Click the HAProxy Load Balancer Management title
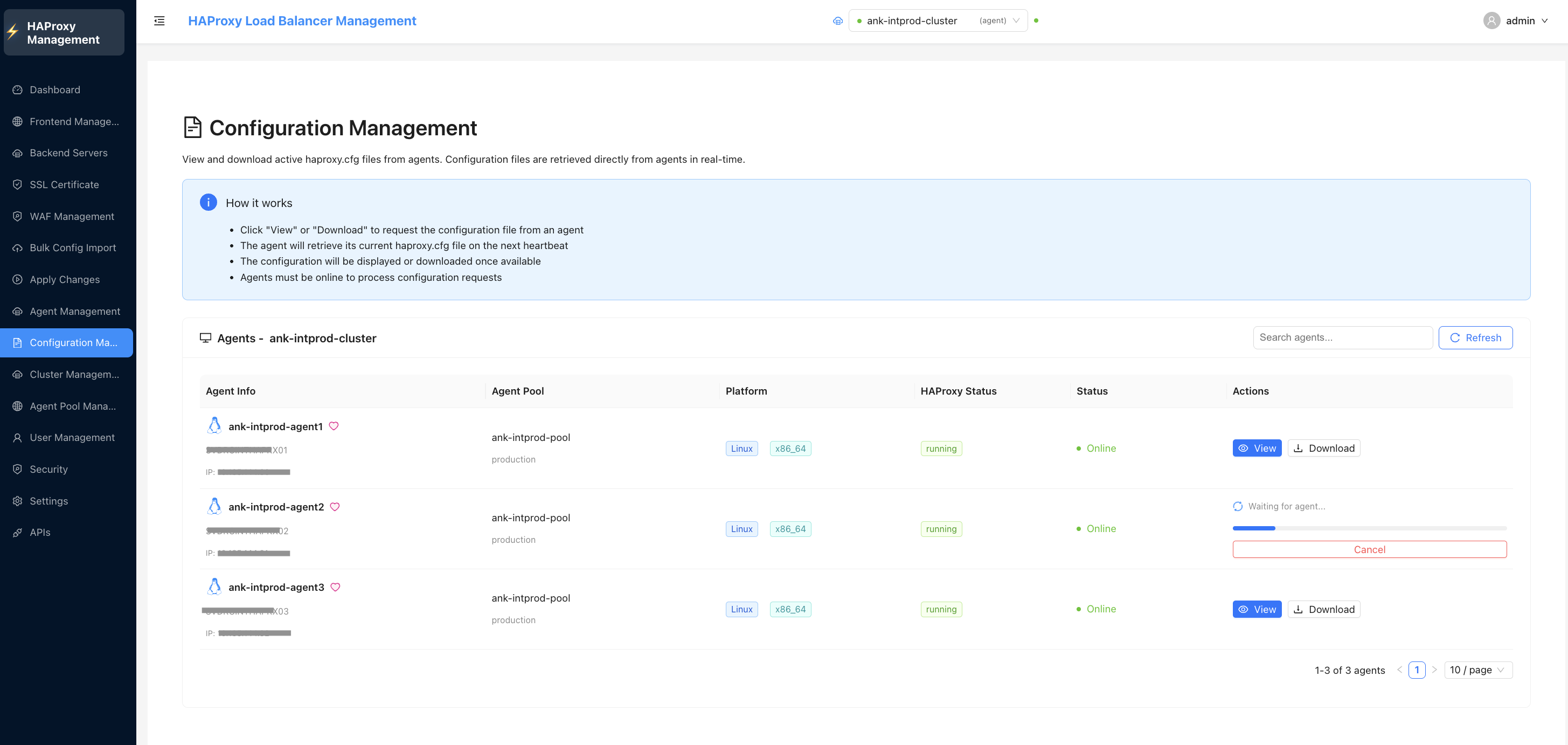 [302, 20]
